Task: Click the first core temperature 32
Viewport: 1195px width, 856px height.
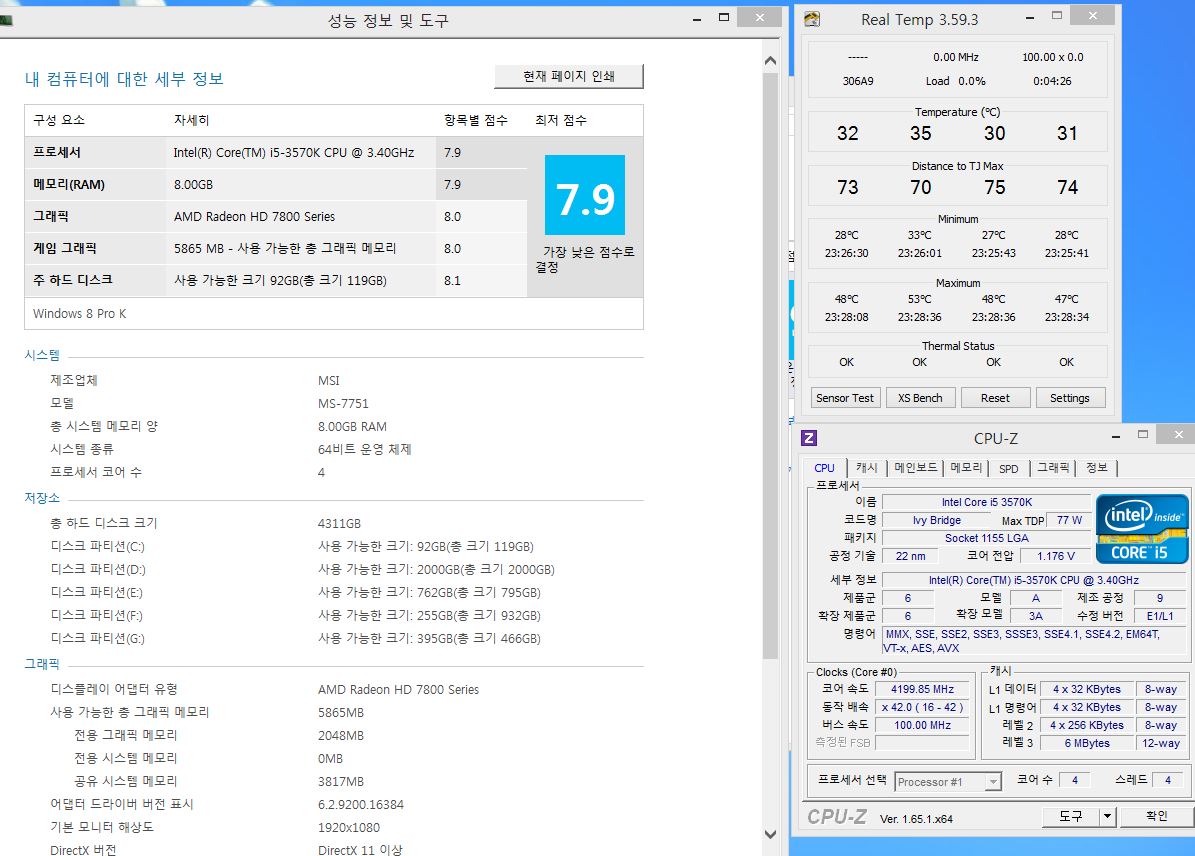Action: [x=847, y=133]
